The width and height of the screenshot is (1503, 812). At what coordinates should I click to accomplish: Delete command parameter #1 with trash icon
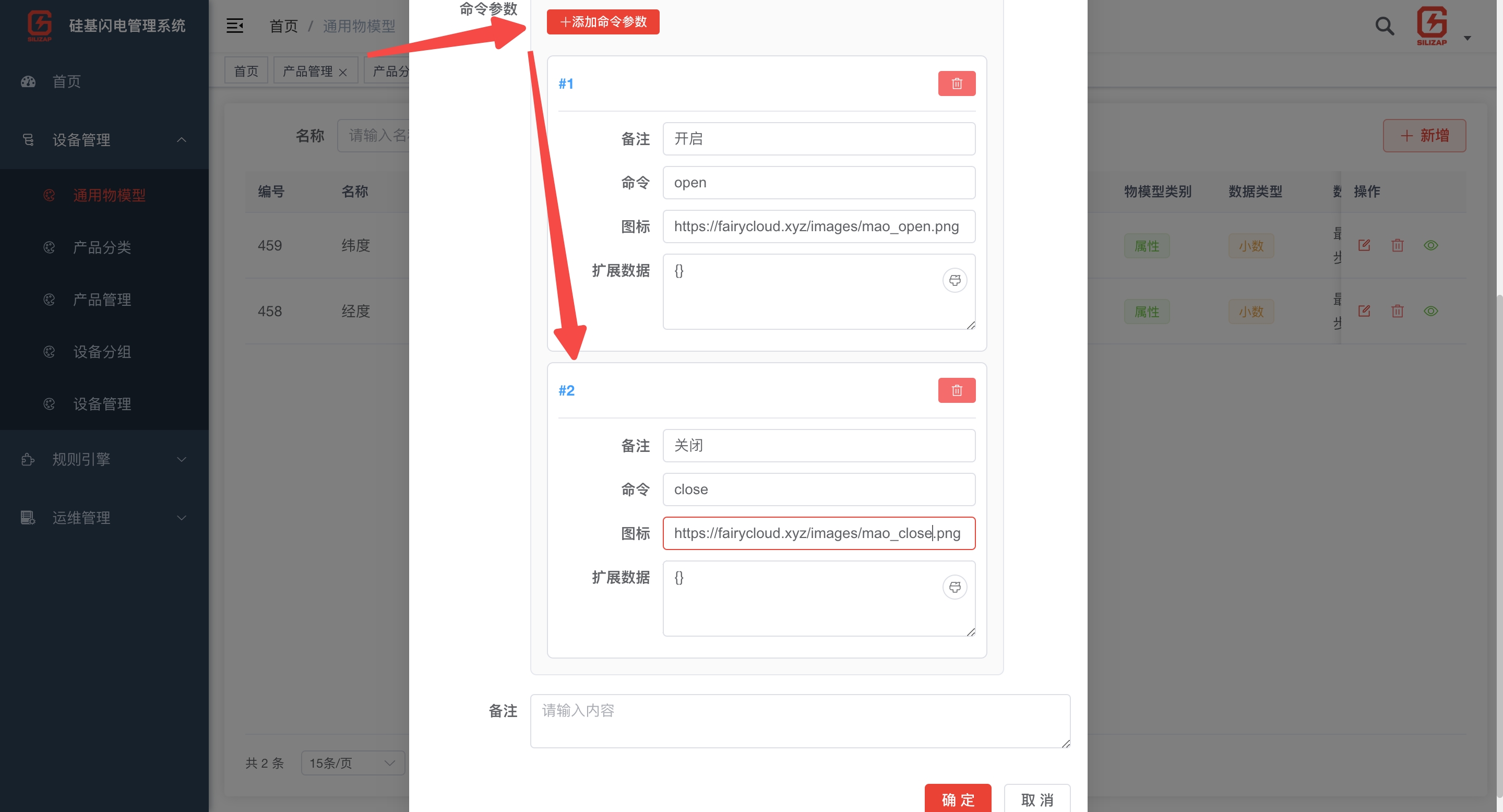956,83
